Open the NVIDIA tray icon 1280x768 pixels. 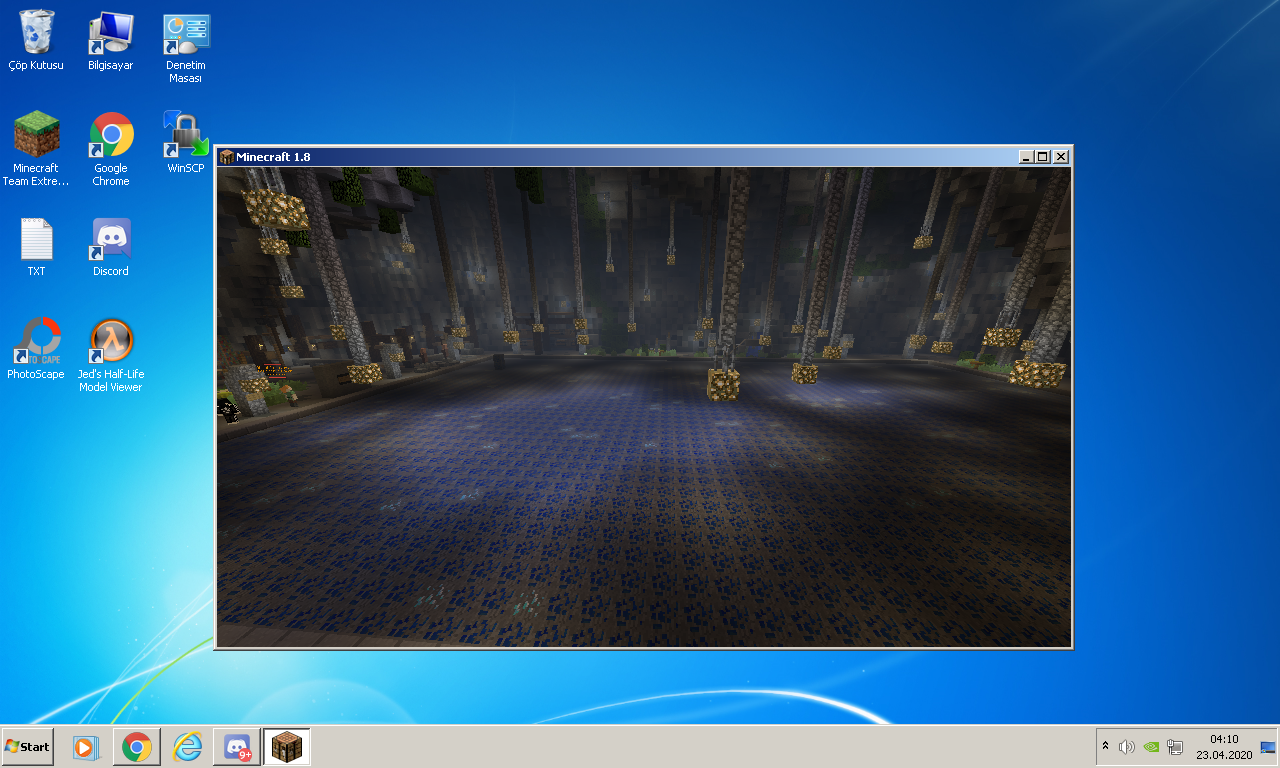pos(1151,746)
